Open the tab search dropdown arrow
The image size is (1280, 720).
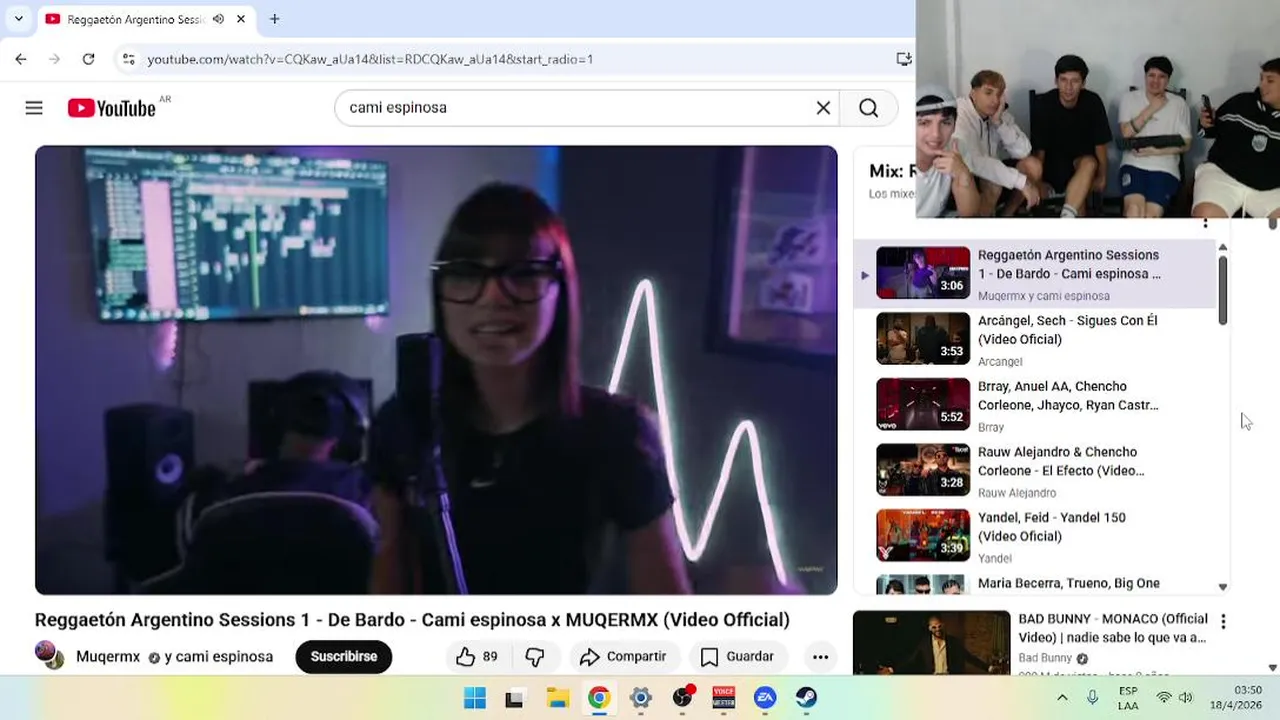(x=18, y=19)
